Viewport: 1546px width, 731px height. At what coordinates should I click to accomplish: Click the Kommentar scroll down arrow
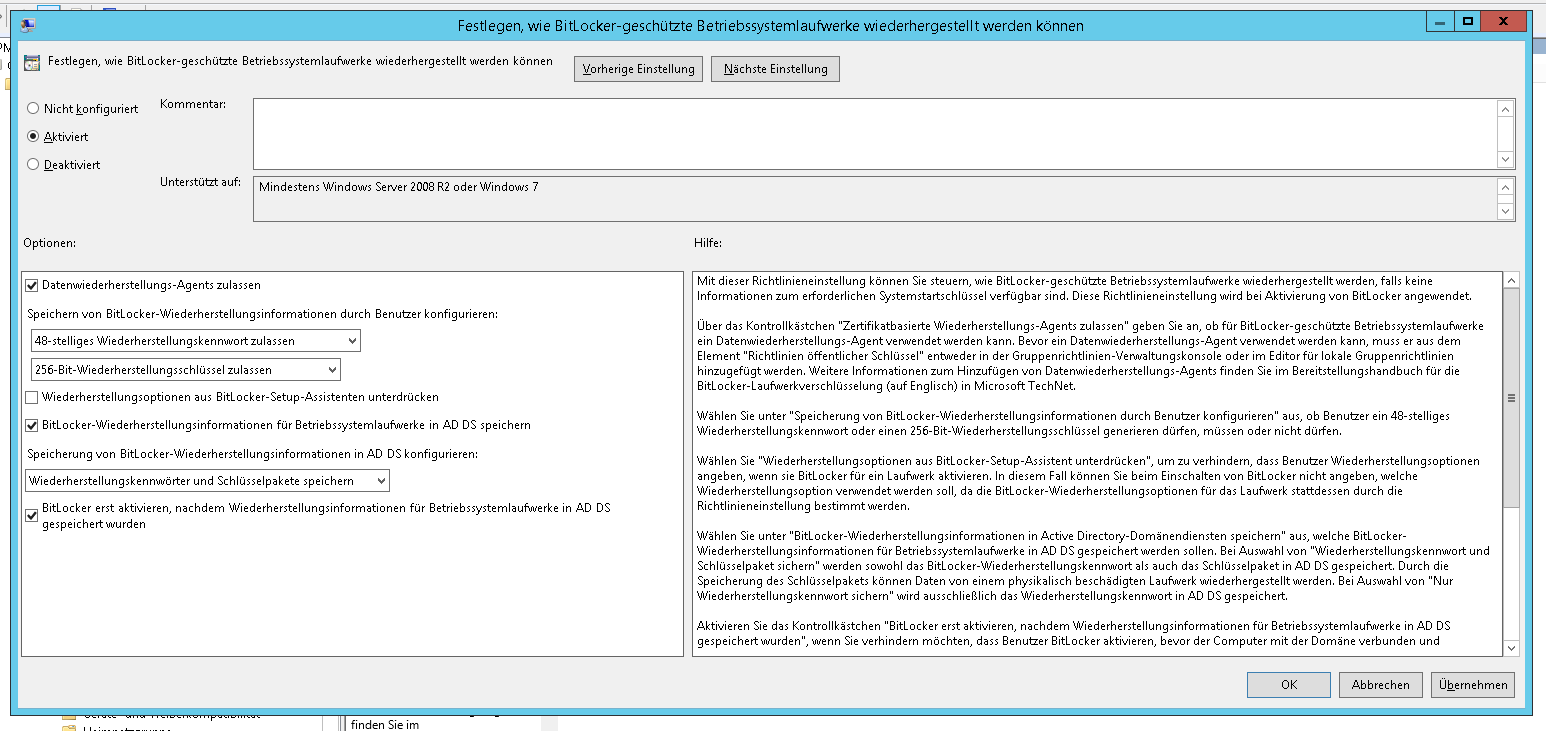coord(1505,159)
